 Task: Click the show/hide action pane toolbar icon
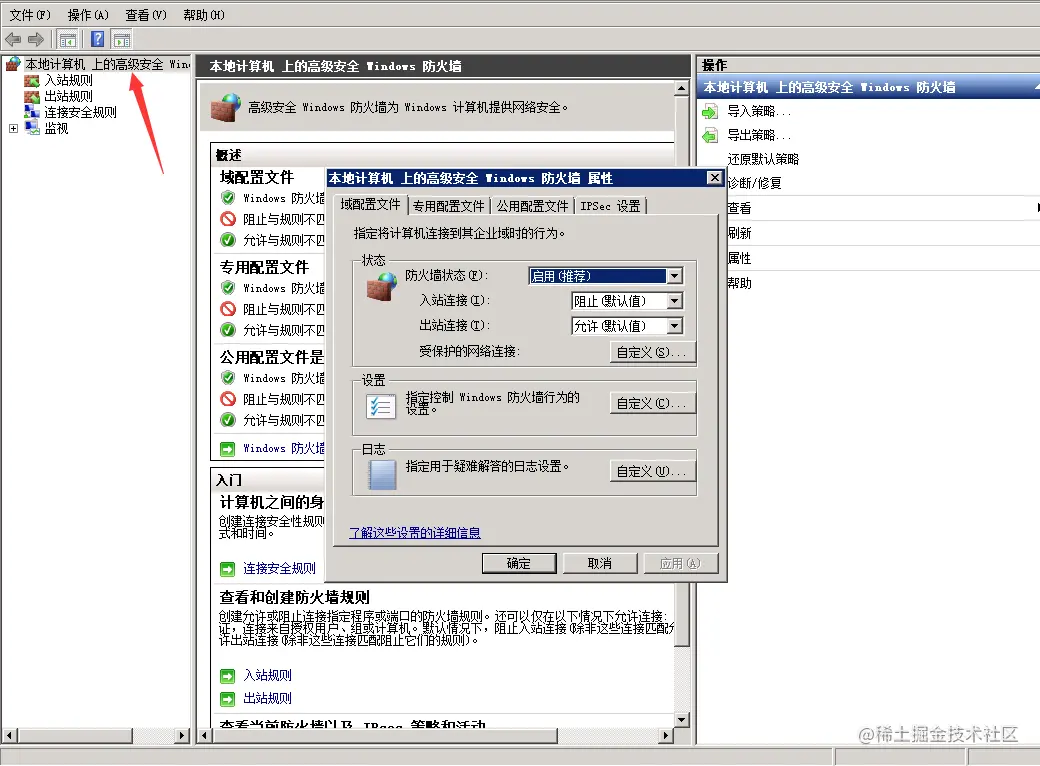121,40
